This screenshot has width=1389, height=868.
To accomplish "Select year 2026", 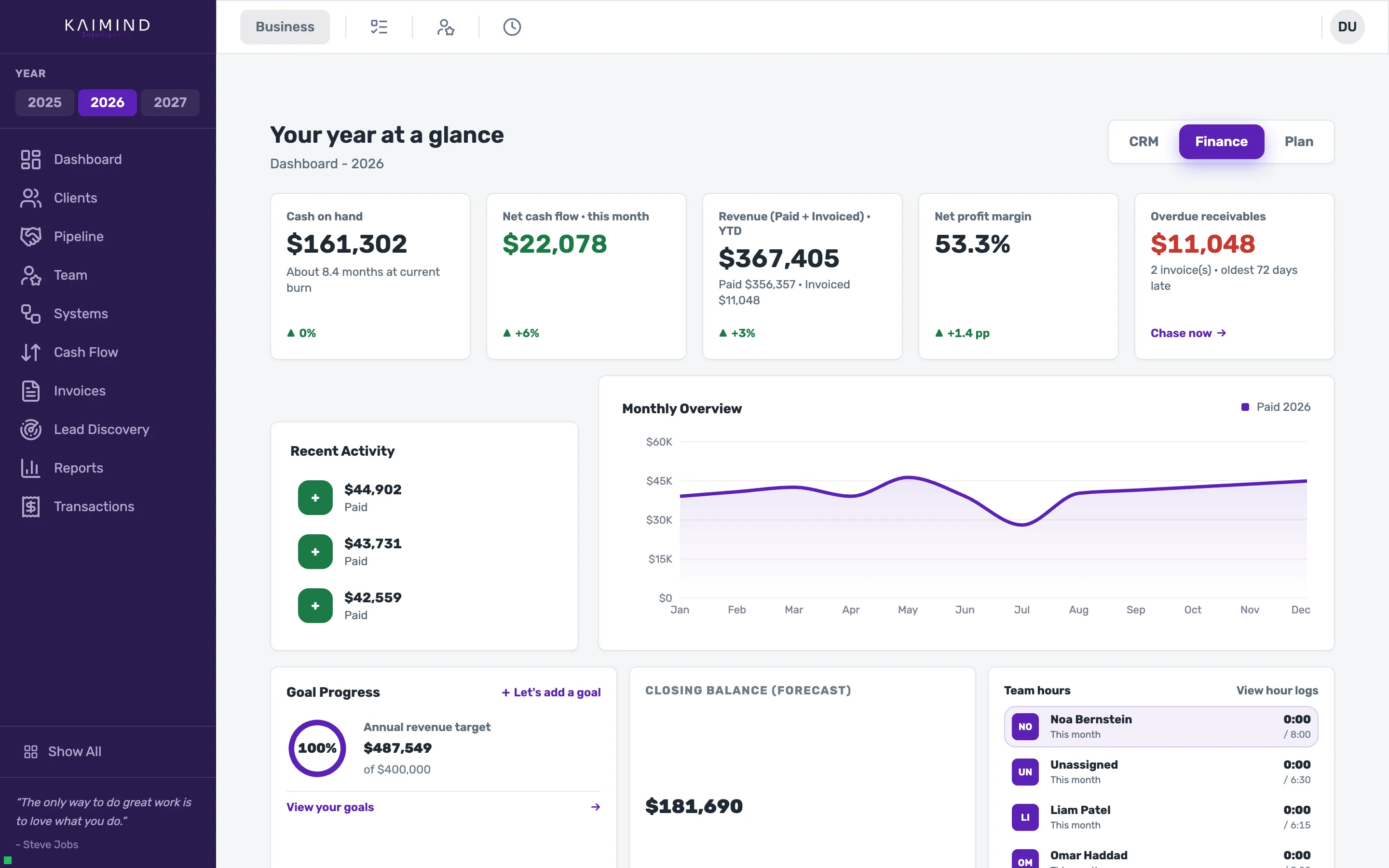I will click(x=108, y=103).
